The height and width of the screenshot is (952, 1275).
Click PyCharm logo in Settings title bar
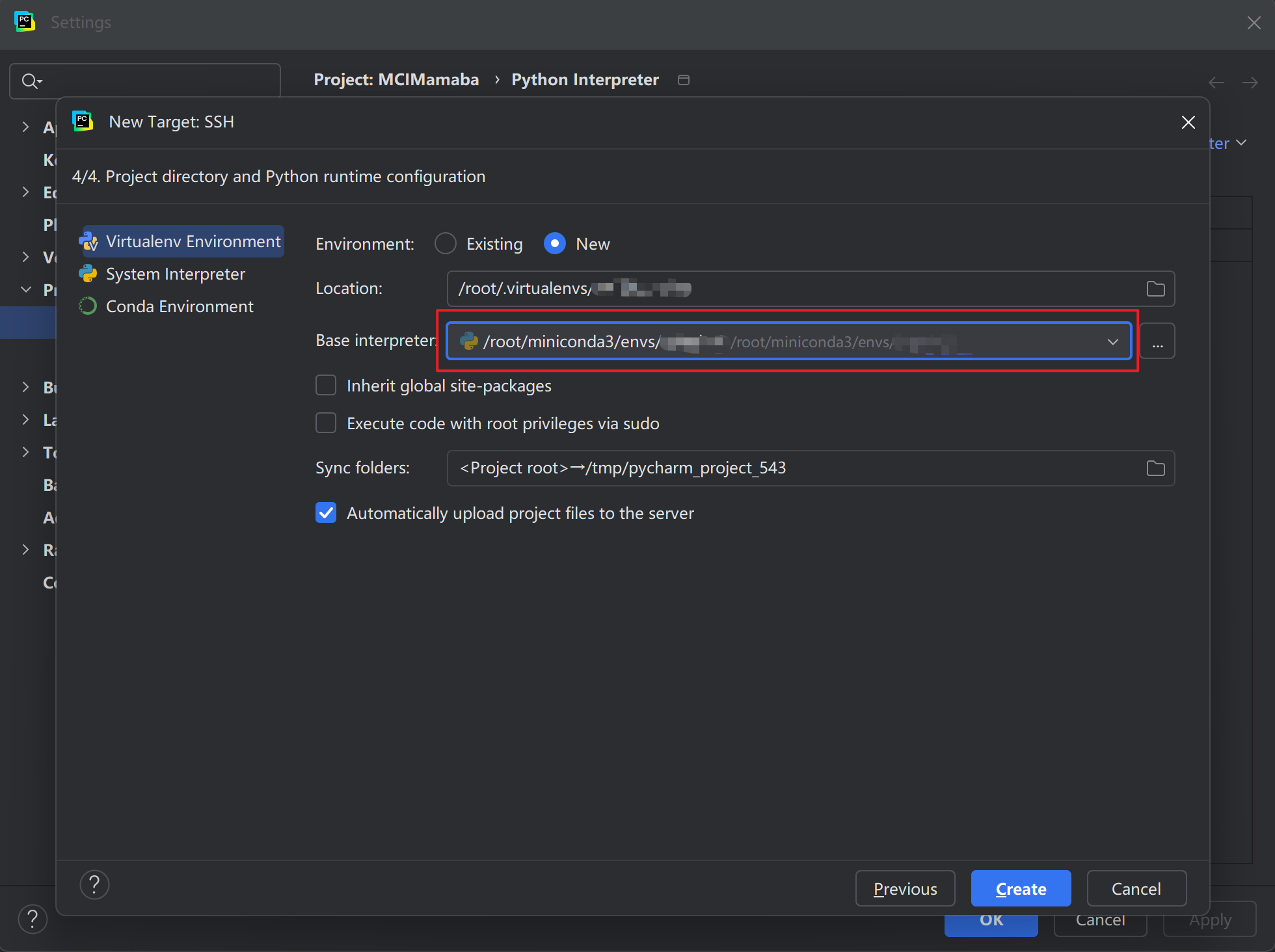coord(25,22)
